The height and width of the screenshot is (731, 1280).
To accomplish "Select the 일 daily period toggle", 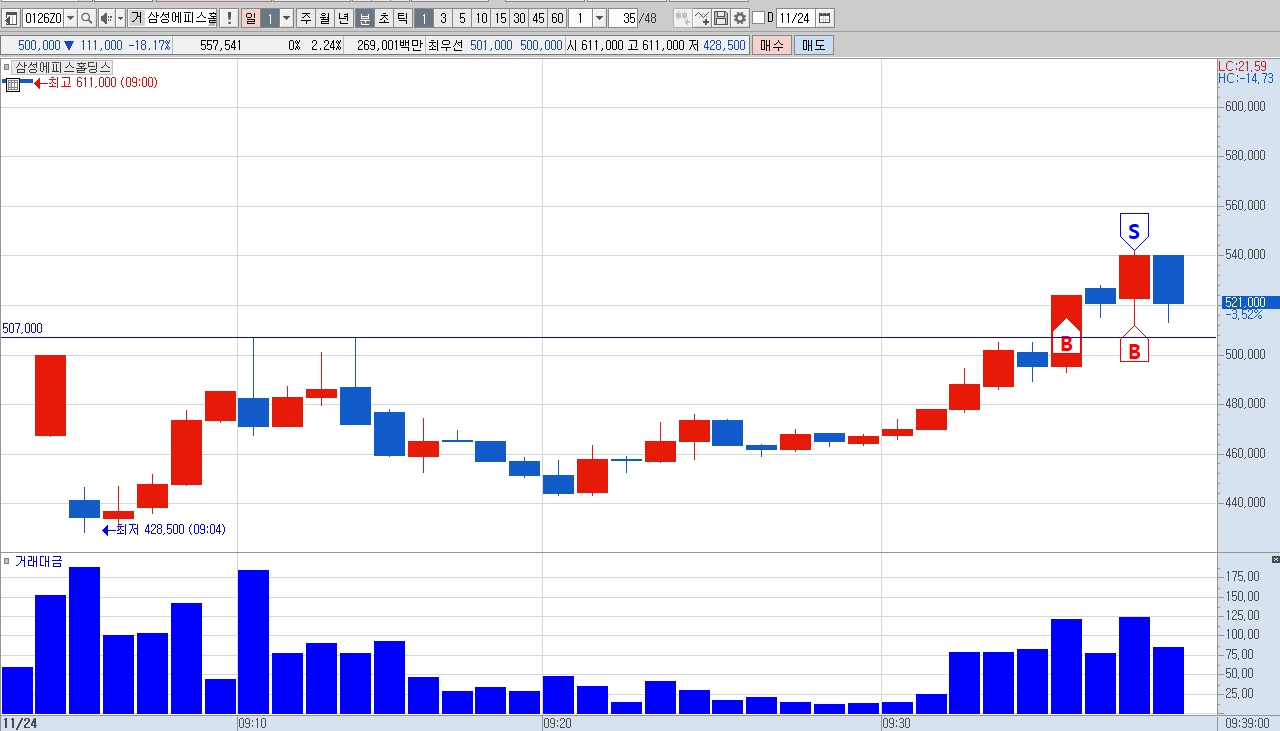I will 250,18.
